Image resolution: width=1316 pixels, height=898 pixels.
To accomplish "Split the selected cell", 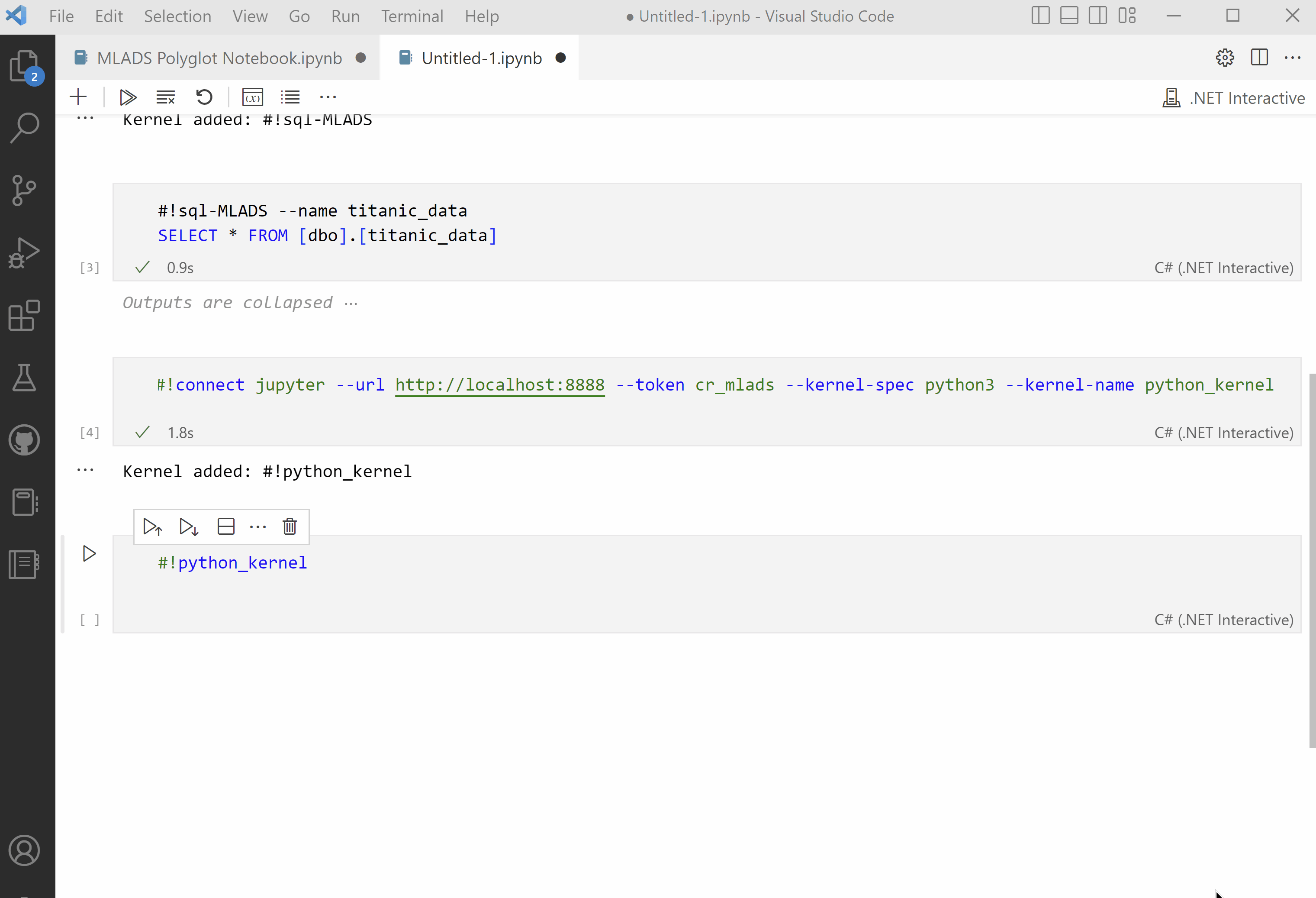I will 225,527.
